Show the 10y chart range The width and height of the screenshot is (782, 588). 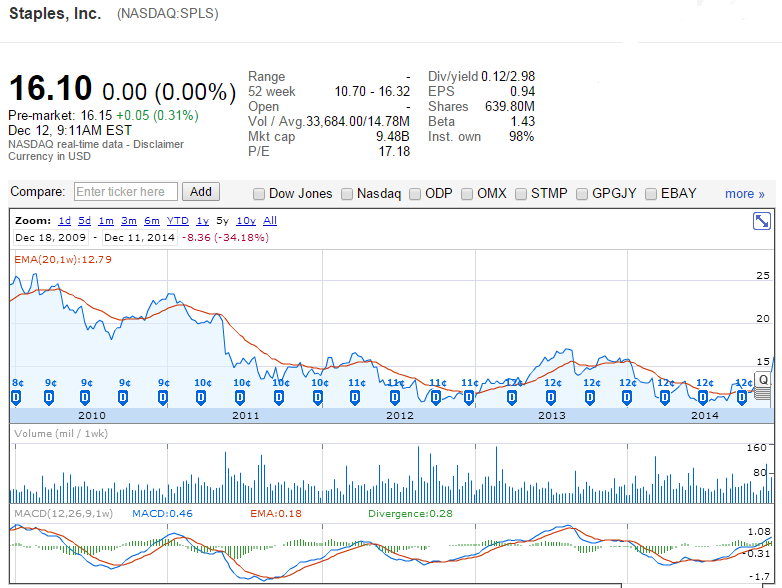click(x=246, y=220)
